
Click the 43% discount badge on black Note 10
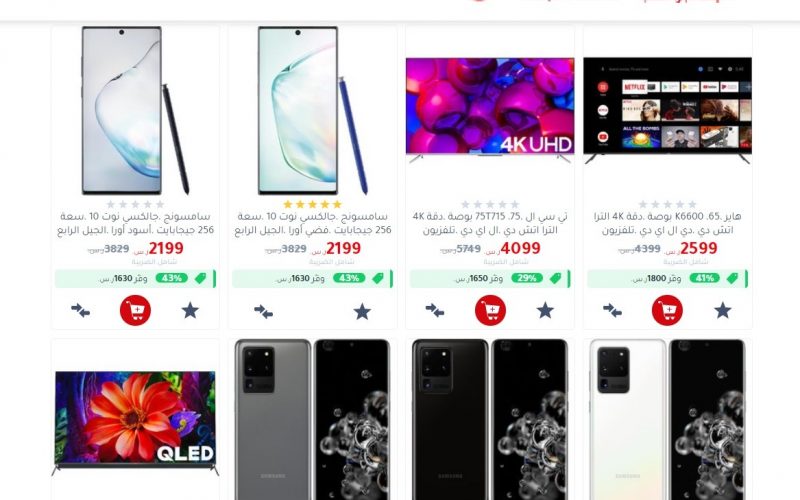[x=171, y=278]
